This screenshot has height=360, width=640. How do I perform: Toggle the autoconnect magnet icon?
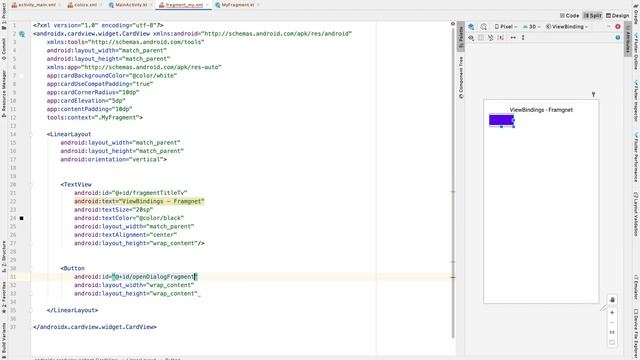[481, 38]
